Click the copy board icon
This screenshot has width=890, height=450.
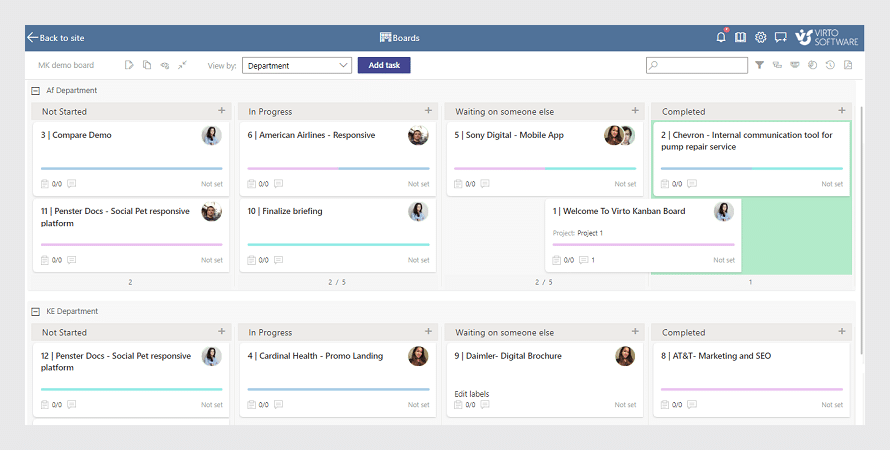pos(147,65)
